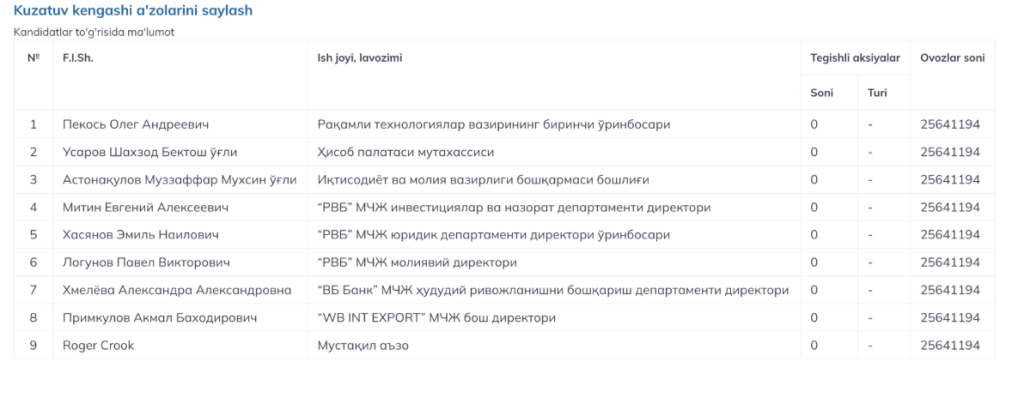This screenshot has height=398, width=1024.
Task: Select the F.I.Sh. column header
Action: coord(78,58)
